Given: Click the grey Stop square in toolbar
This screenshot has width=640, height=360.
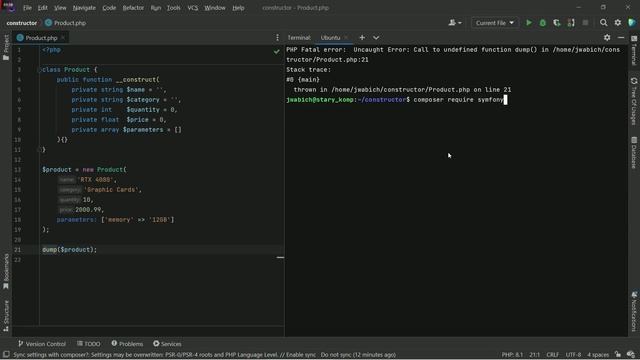Looking at the screenshot, I should 585,23.
